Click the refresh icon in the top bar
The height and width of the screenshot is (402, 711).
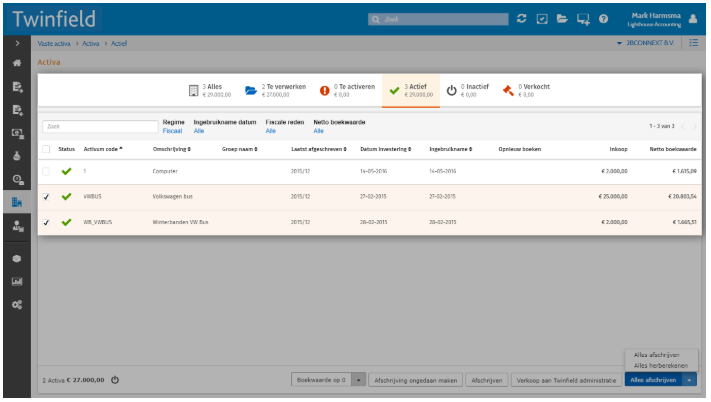pyautogui.click(x=522, y=18)
